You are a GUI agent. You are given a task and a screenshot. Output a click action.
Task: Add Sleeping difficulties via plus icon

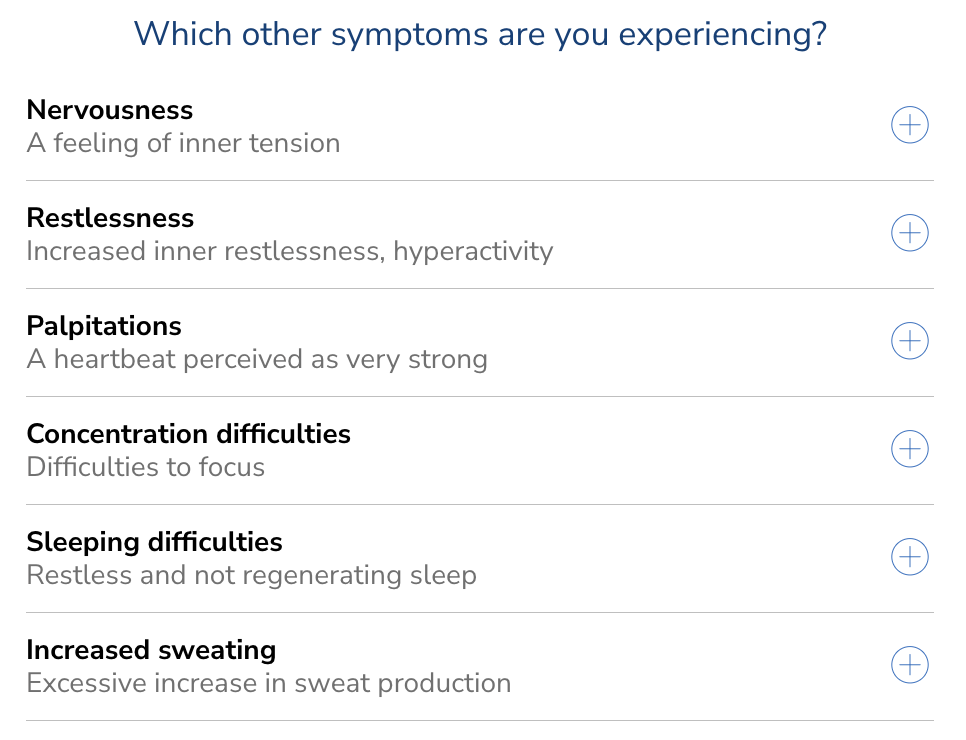click(x=909, y=557)
